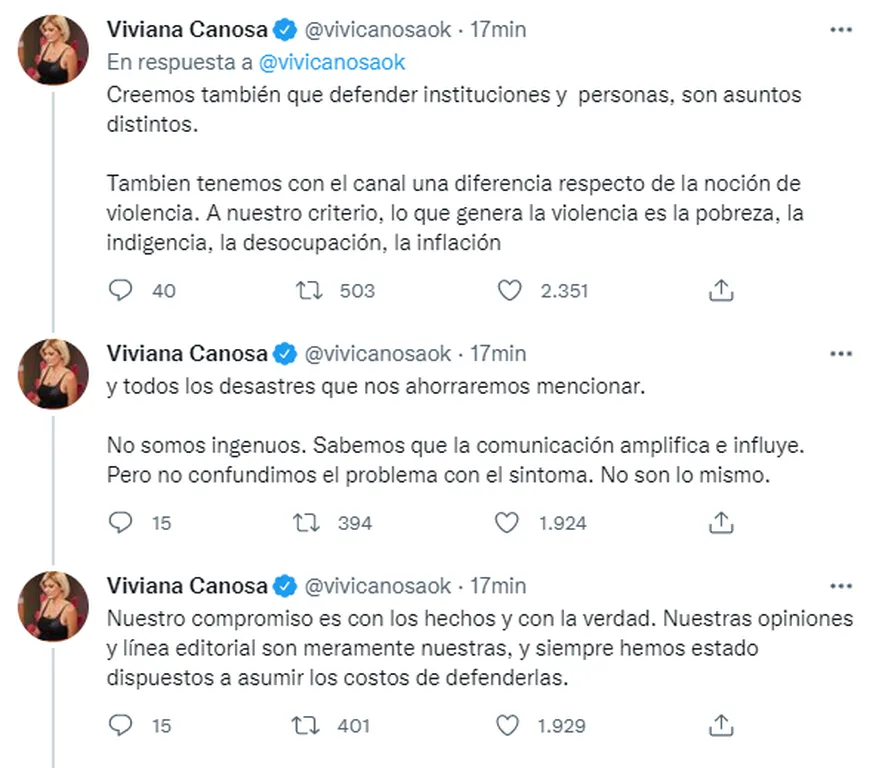Reply to the 'Nuestro compromiso' tweet

[x=120, y=725]
